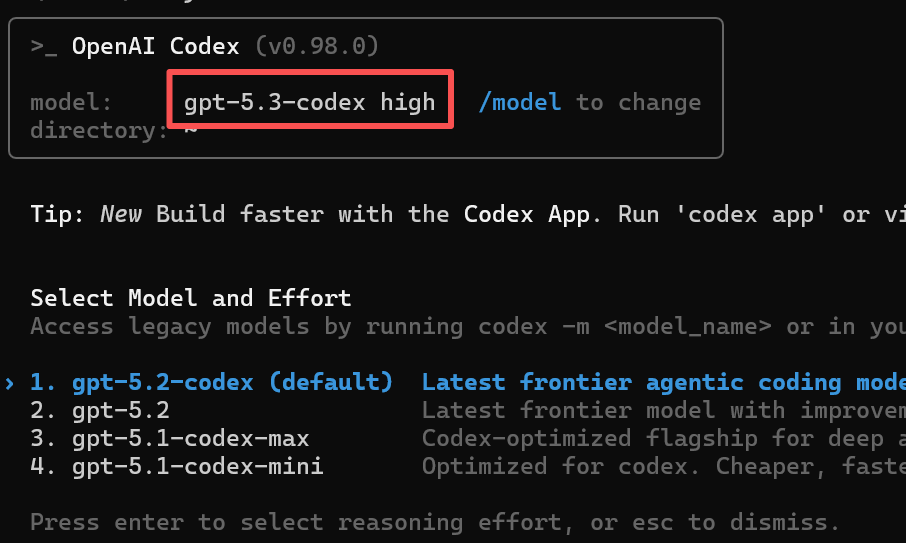906x543 pixels.
Task: Click the /model command text
Action: coord(519,102)
